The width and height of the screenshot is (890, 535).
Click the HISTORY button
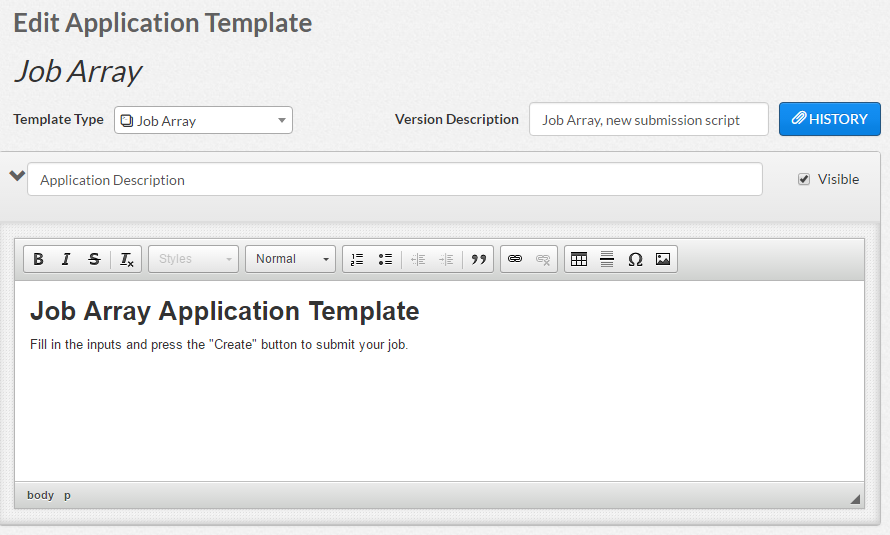click(x=829, y=119)
